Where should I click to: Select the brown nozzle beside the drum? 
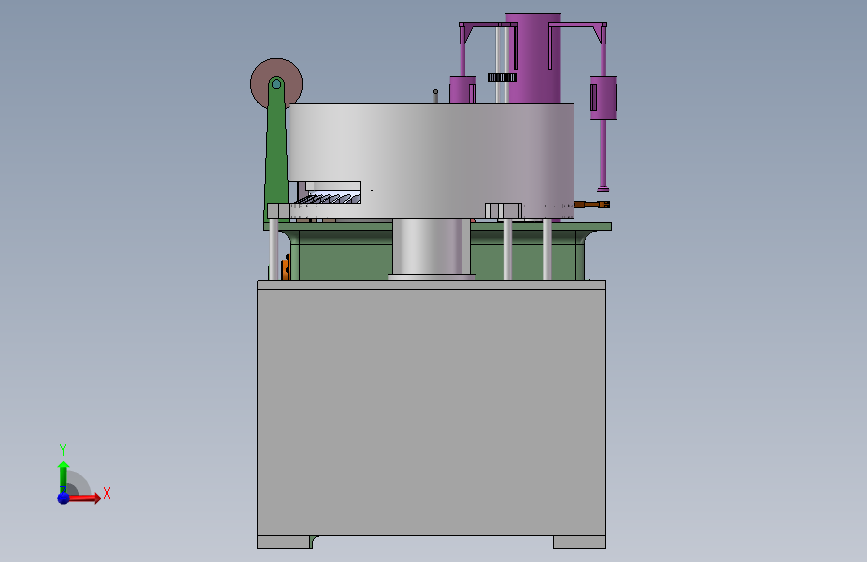592,205
